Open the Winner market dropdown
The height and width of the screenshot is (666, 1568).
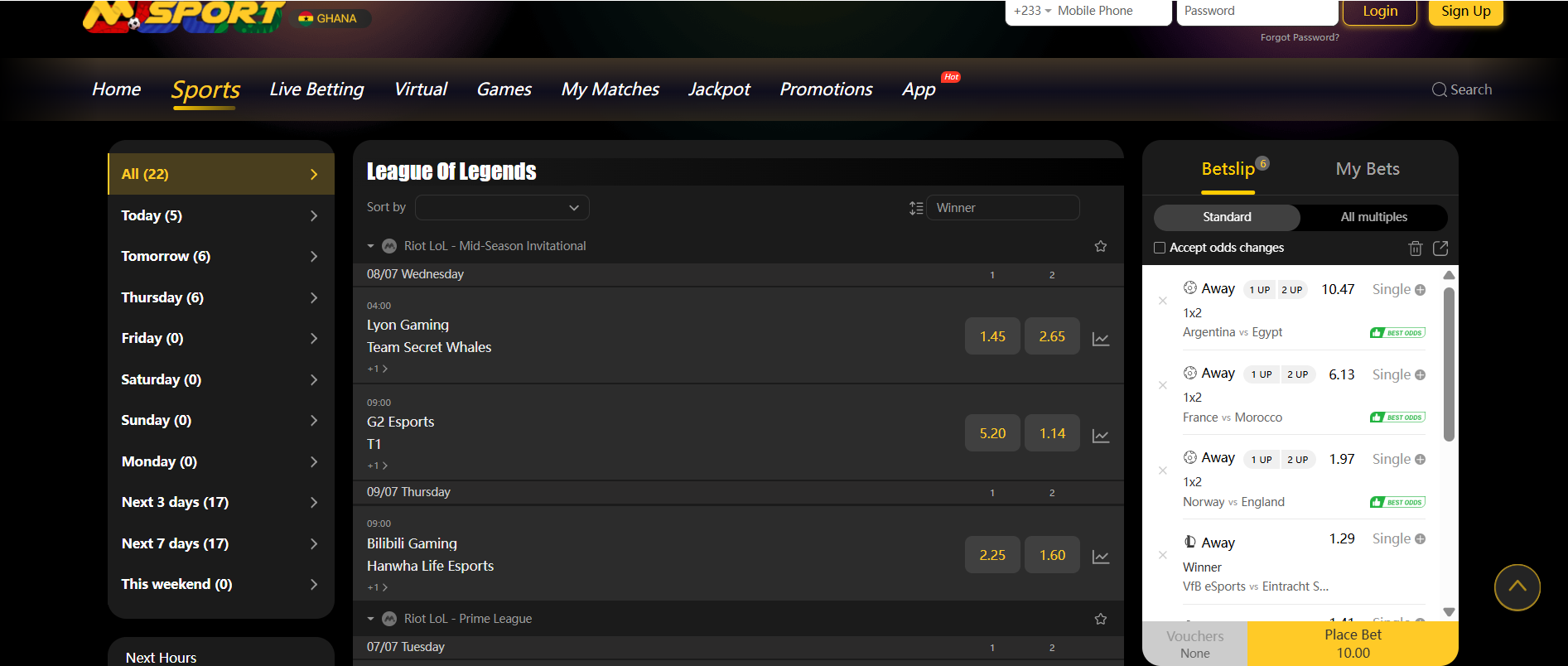point(1002,207)
